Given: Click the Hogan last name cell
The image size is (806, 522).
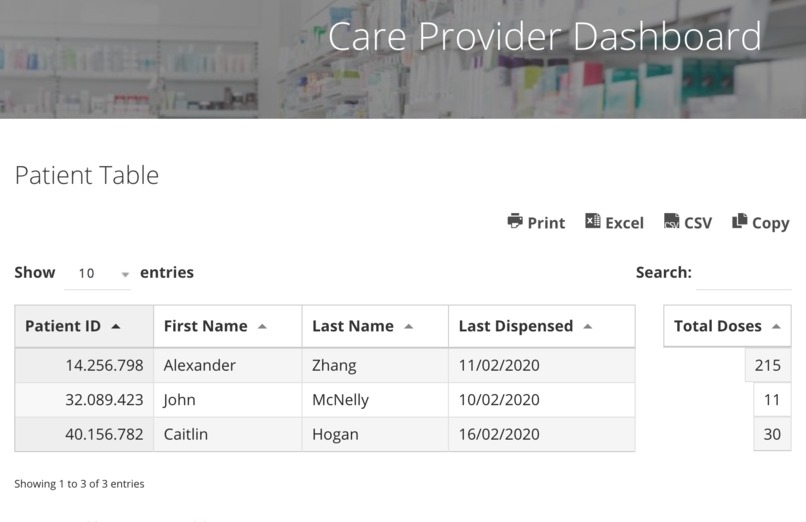Looking at the screenshot, I should tap(375, 434).
